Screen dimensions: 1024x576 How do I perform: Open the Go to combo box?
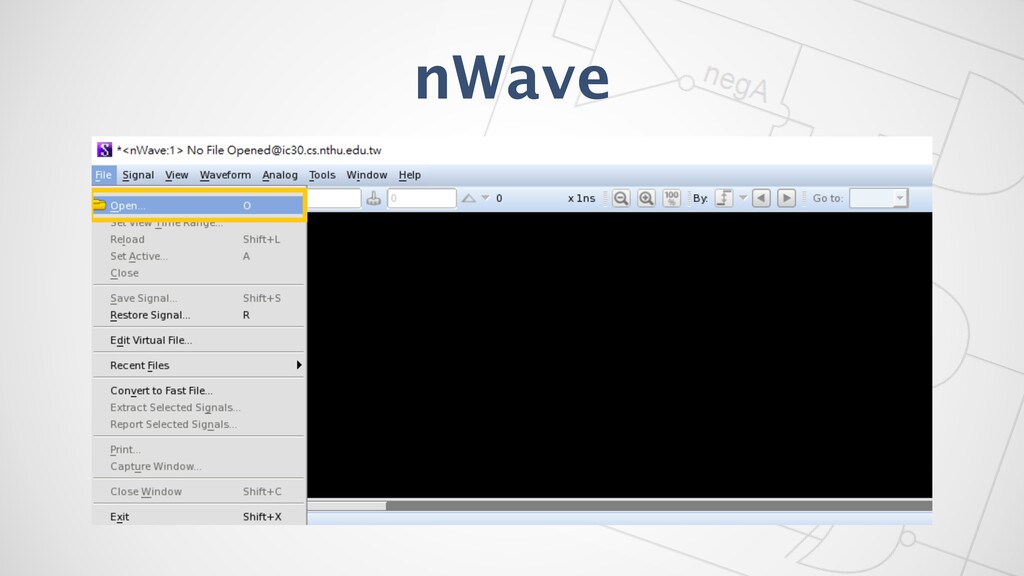(878, 198)
